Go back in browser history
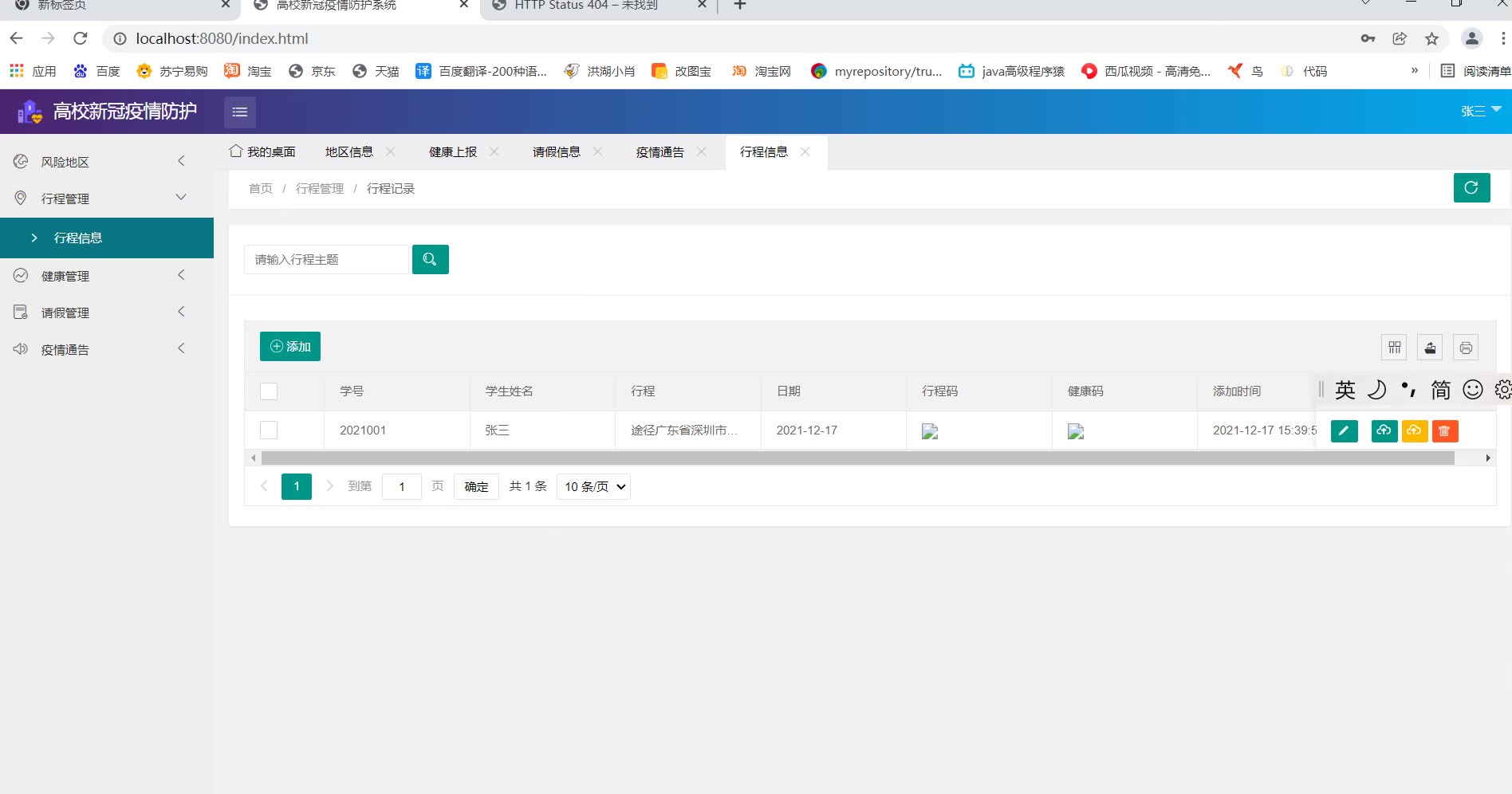 16,38
